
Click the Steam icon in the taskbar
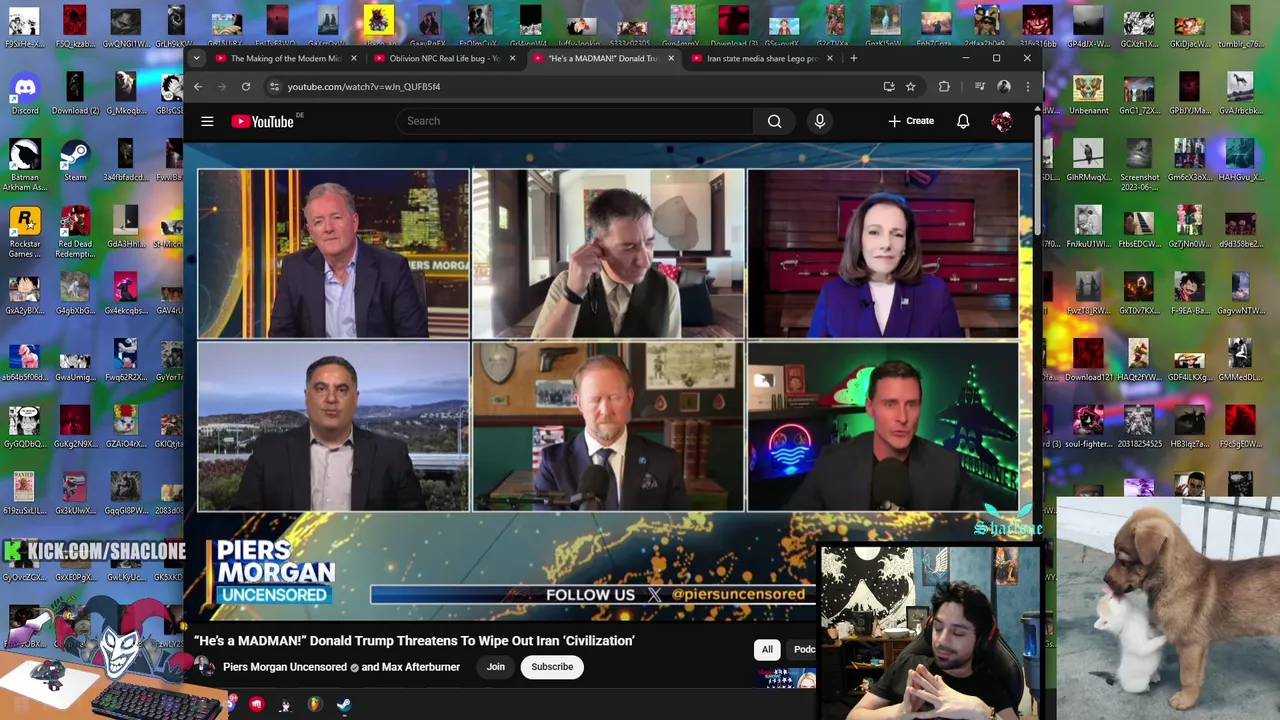tap(343, 705)
